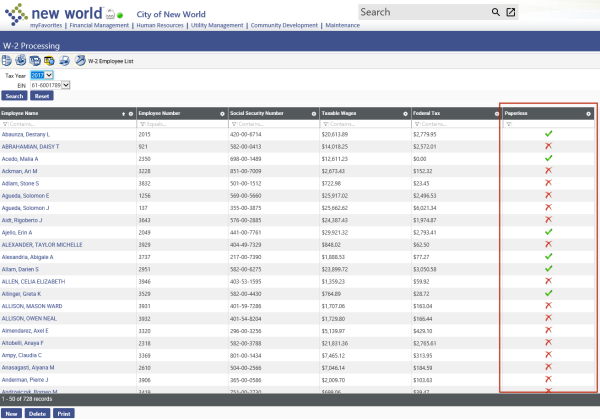Viewport: 600px width, 419px height.
Task: Click the printer icon in toolbar
Action: [63, 61]
